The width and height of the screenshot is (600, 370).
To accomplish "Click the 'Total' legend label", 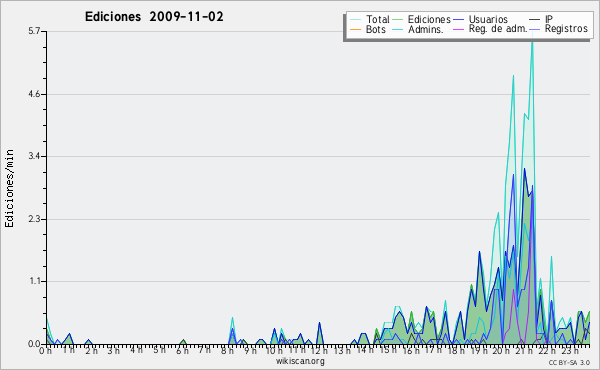I will pyautogui.click(x=377, y=19).
